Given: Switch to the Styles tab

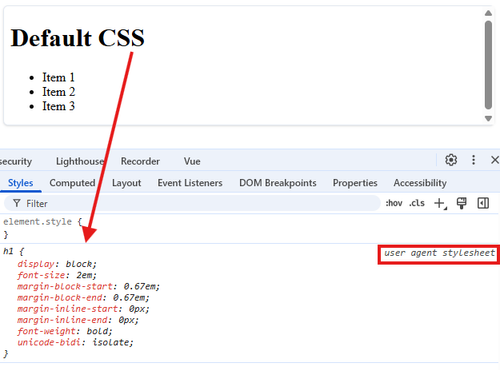Looking at the screenshot, I should pyautogui.click(x=20, y=183).
